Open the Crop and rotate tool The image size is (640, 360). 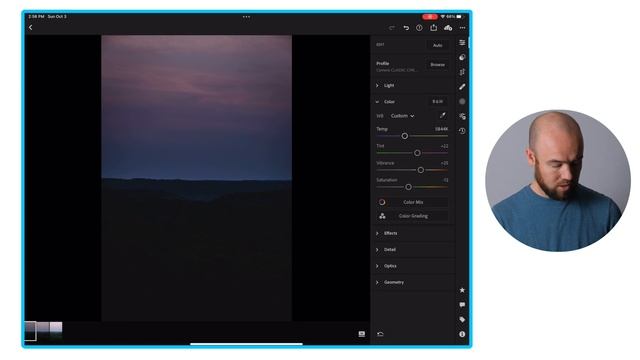[x=462, y=72]
